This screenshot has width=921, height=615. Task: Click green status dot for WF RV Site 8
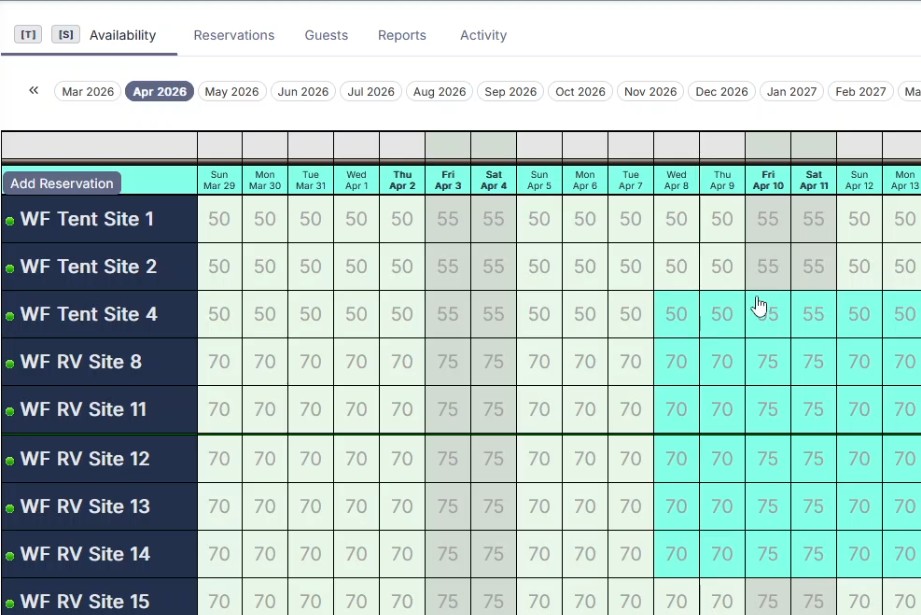coord(10,364)
